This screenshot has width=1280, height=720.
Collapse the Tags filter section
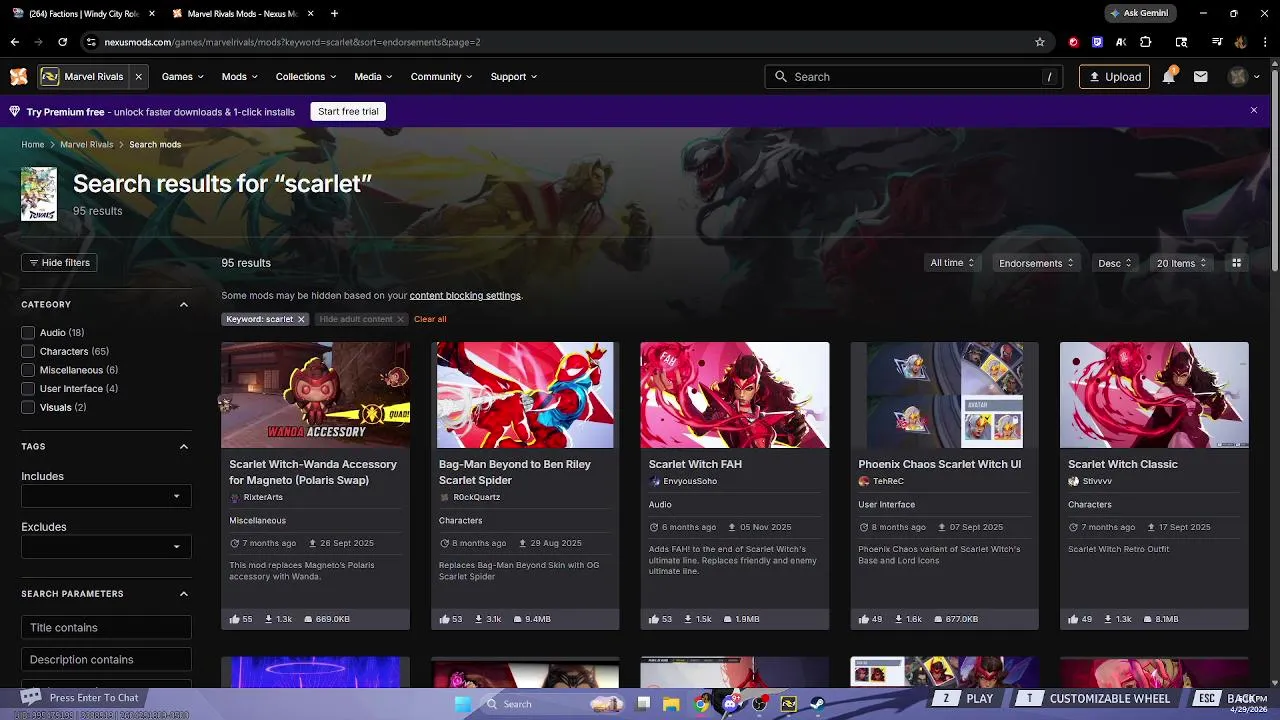(184, 447)
